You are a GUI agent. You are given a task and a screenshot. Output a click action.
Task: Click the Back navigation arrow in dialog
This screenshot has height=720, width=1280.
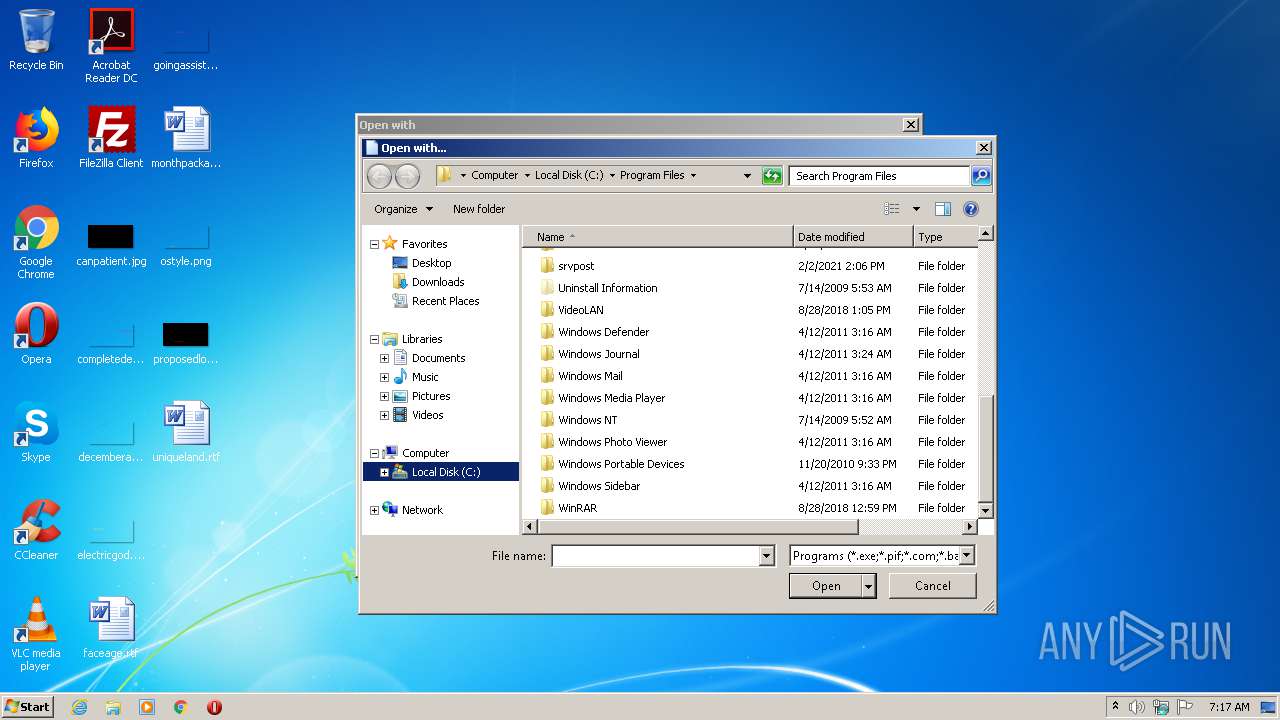(379, 176)
